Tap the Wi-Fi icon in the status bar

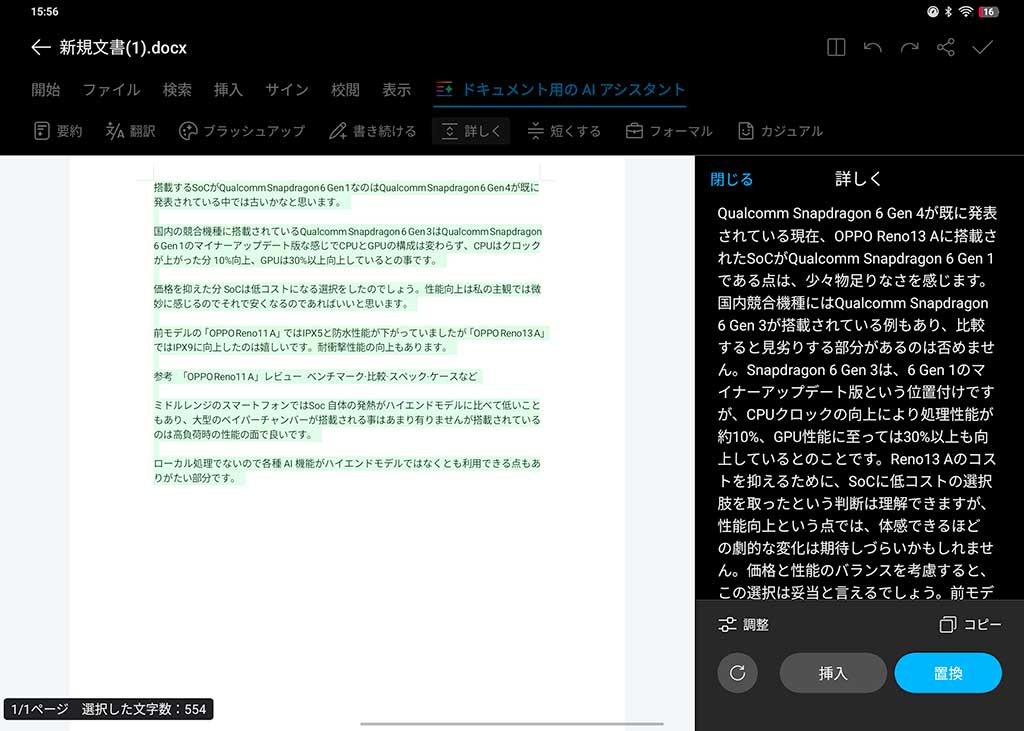966,12
